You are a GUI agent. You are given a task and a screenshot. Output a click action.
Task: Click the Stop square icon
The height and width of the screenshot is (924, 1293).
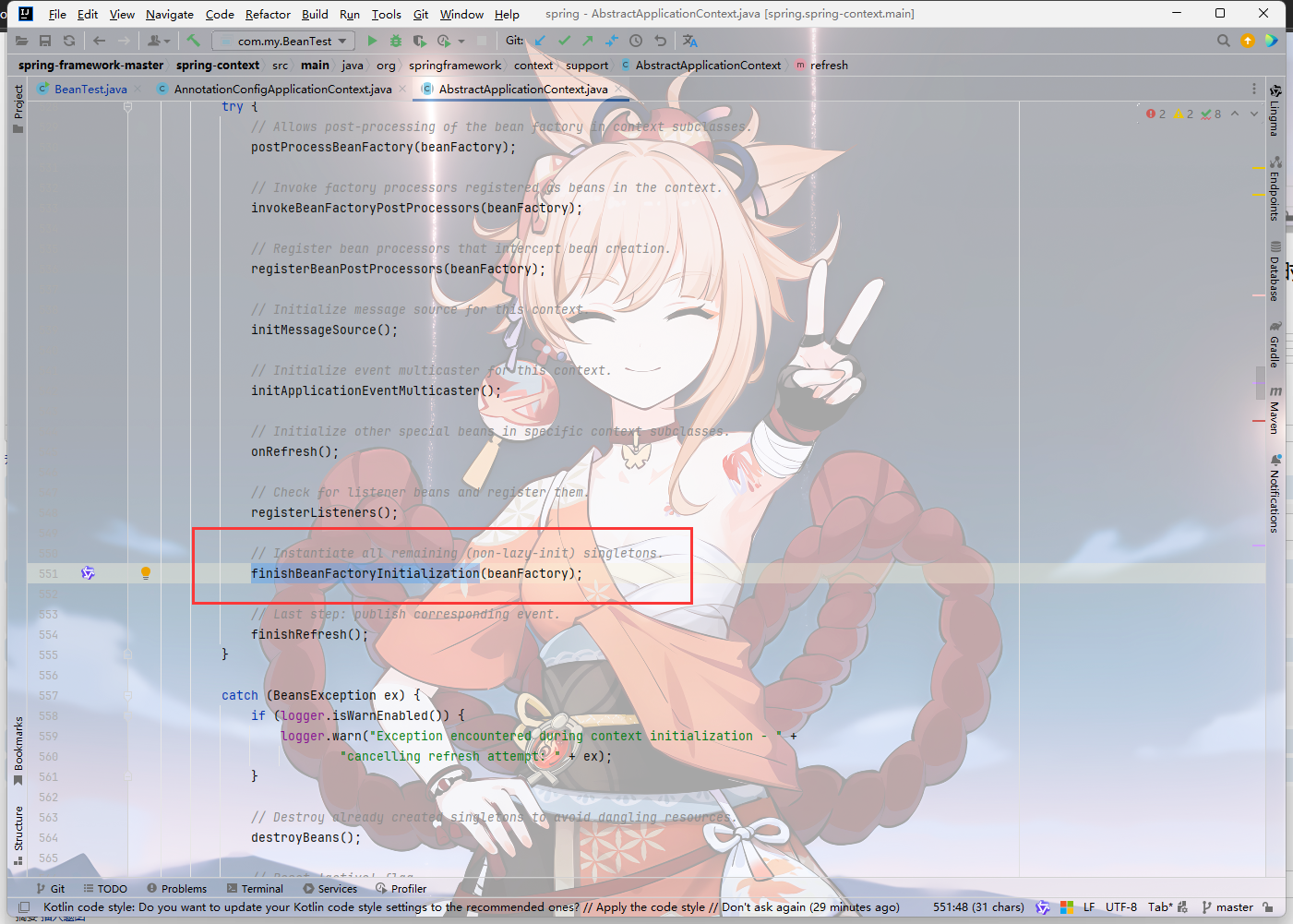tap(482, 41)
